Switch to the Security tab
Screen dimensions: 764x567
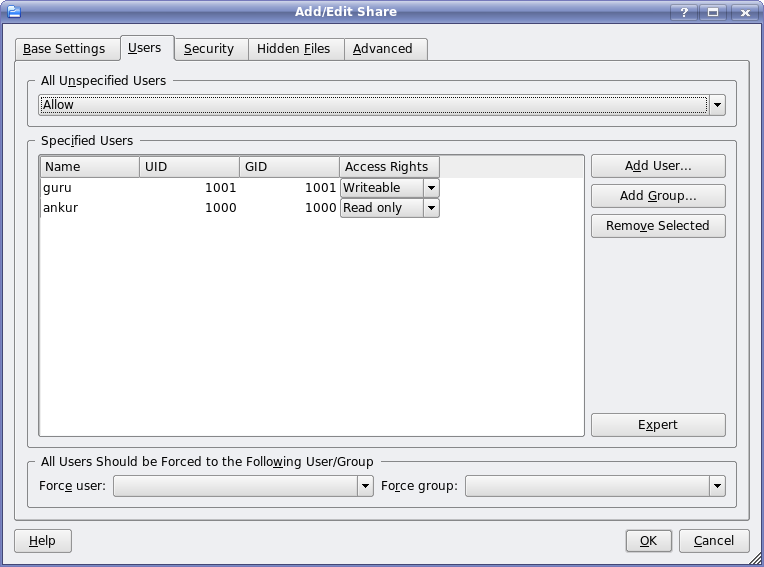pos(208,49)
